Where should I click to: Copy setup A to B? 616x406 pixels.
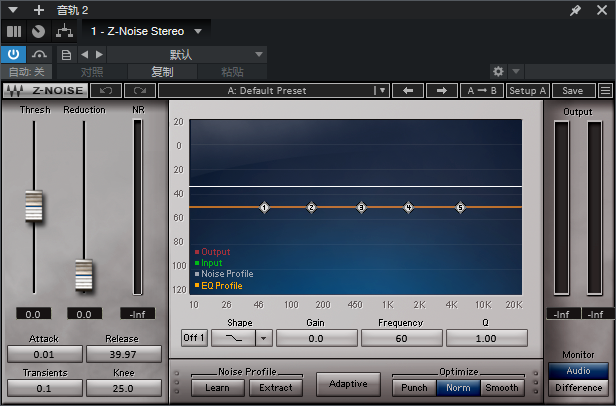pyautogui.click(x=482, y=91)
